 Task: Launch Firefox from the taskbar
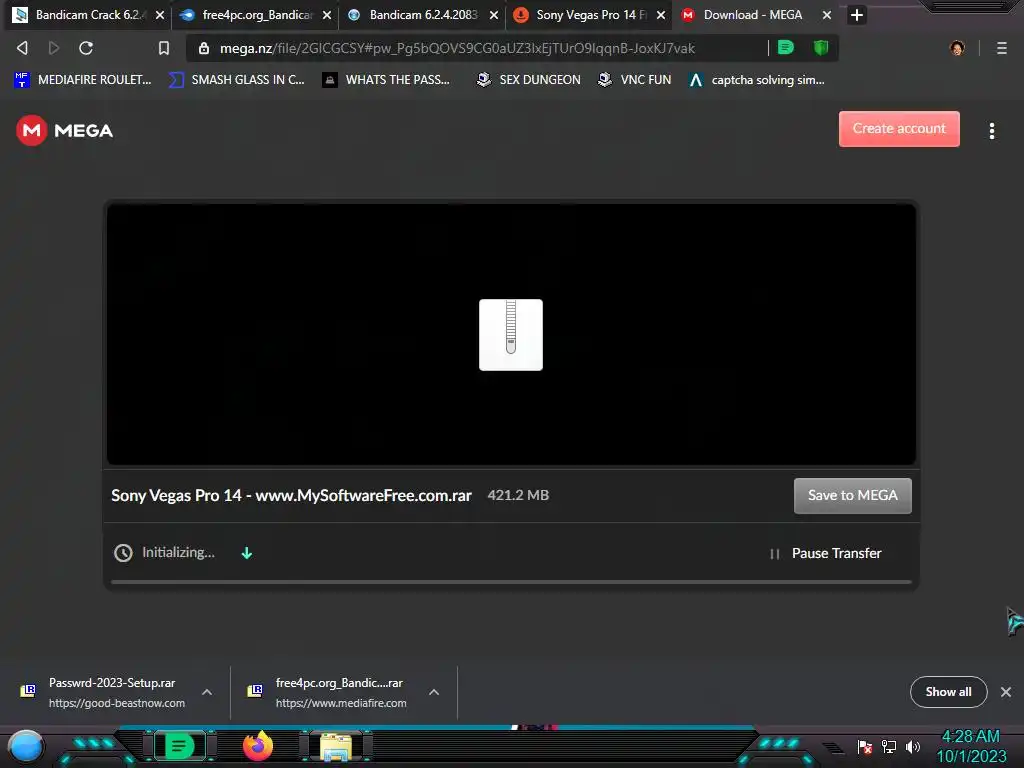[x=258, y=746]
